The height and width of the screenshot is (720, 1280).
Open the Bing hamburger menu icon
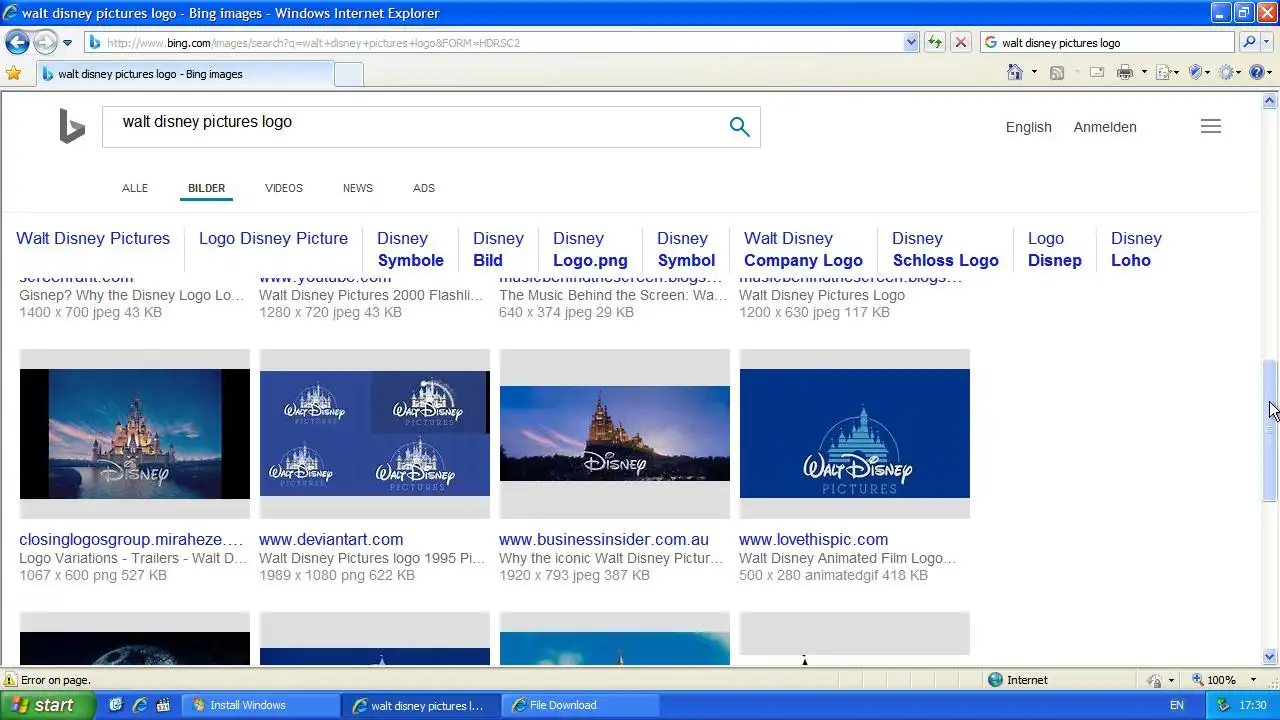[1211, 126]
